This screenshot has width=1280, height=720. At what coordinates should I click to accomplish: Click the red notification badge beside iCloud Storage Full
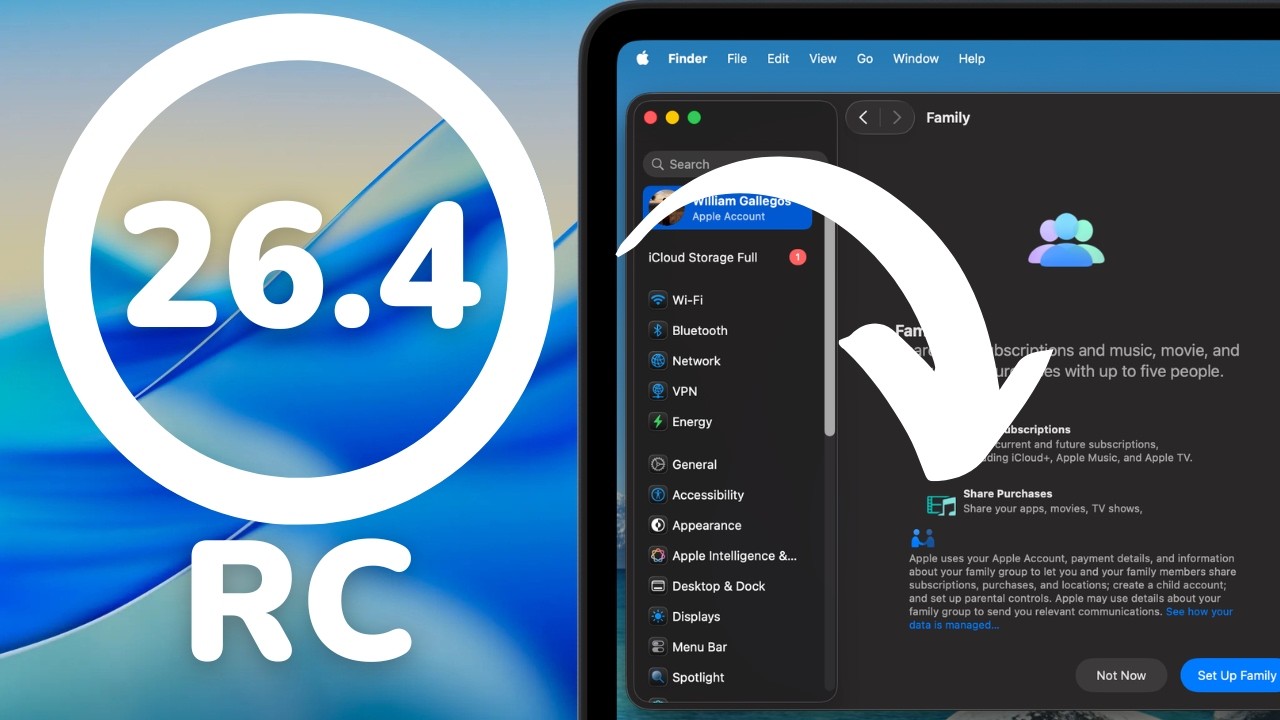(x=797, y=257)
